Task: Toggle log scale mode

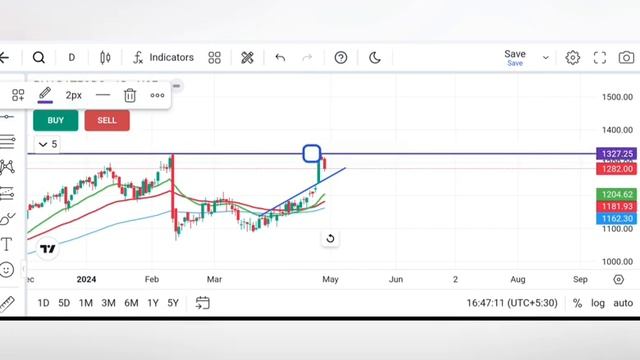Action: 598,303
